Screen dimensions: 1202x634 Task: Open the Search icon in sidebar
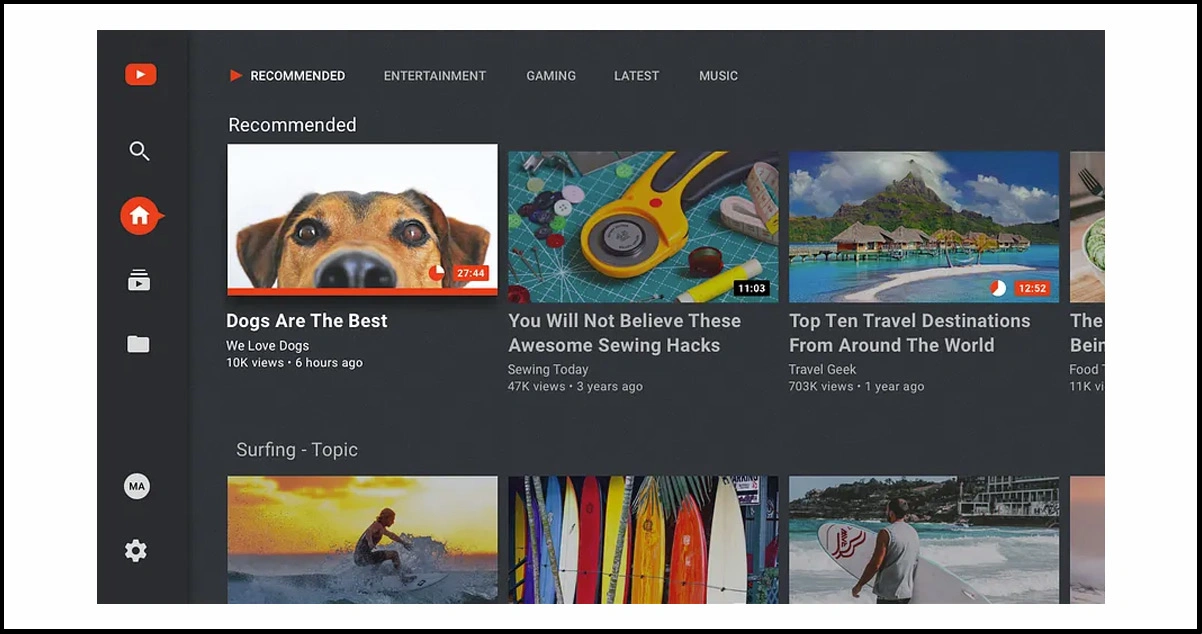pos(139,151)
